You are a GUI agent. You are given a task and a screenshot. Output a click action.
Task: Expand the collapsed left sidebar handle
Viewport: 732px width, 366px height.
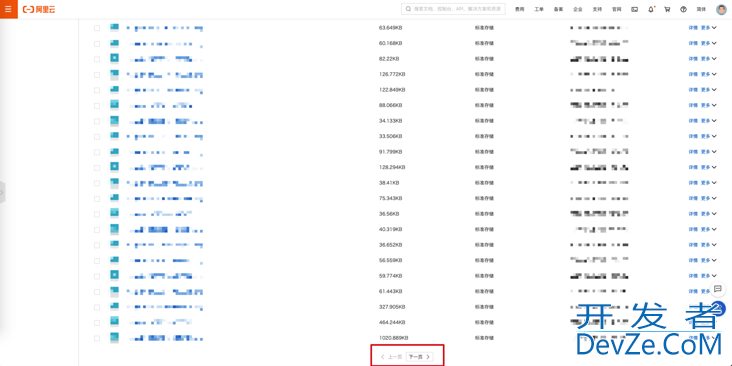coord(2,192)
